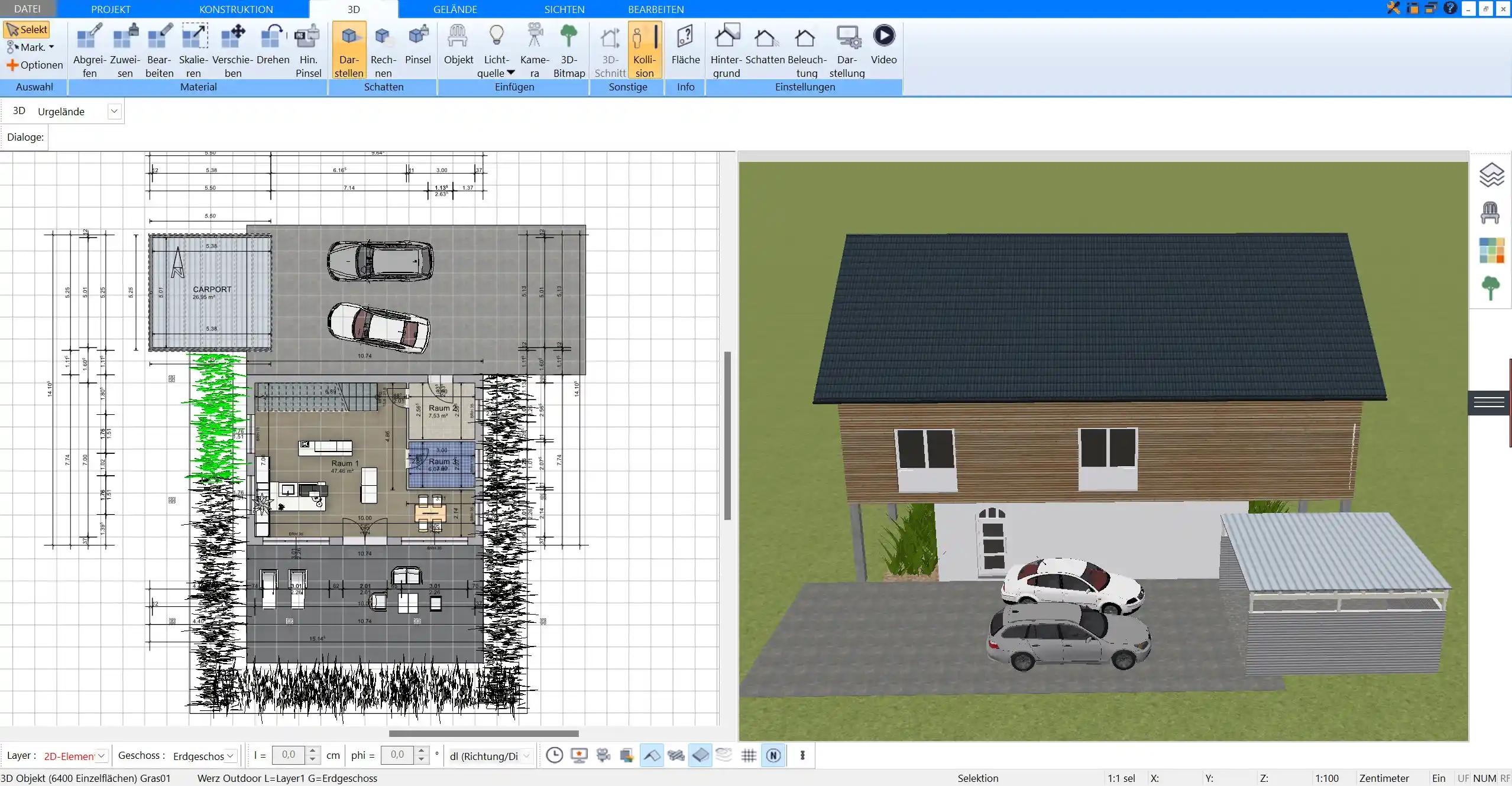Viewport: 1512px width, 786px height.
Task: Toggle the Darstellen shadow display button
Action: coord(349,50)
